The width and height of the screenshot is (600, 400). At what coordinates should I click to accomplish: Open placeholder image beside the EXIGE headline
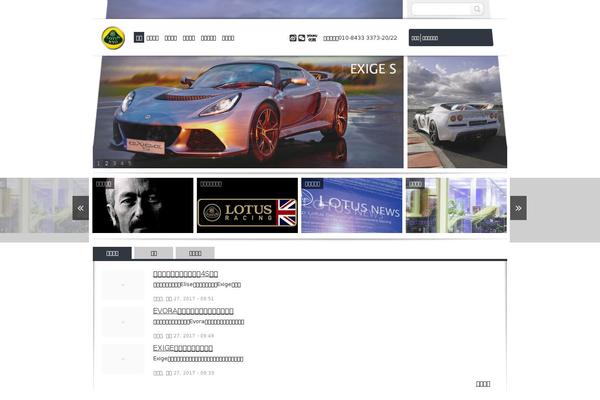123,359
